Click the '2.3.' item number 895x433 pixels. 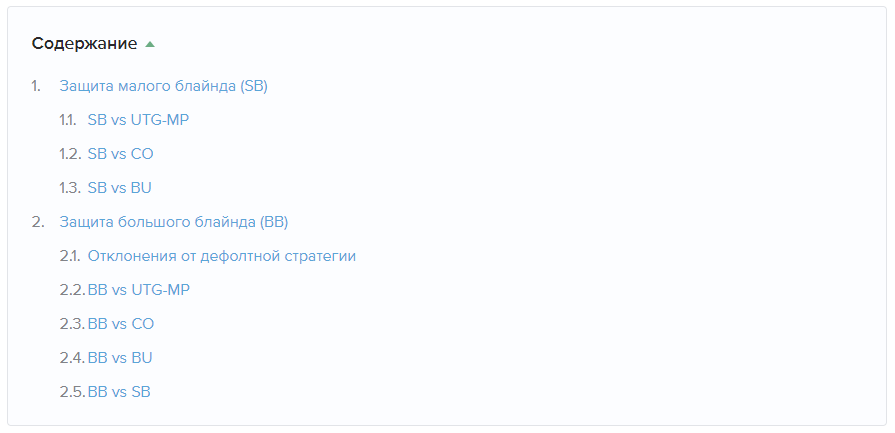click(x=72, y=324)
